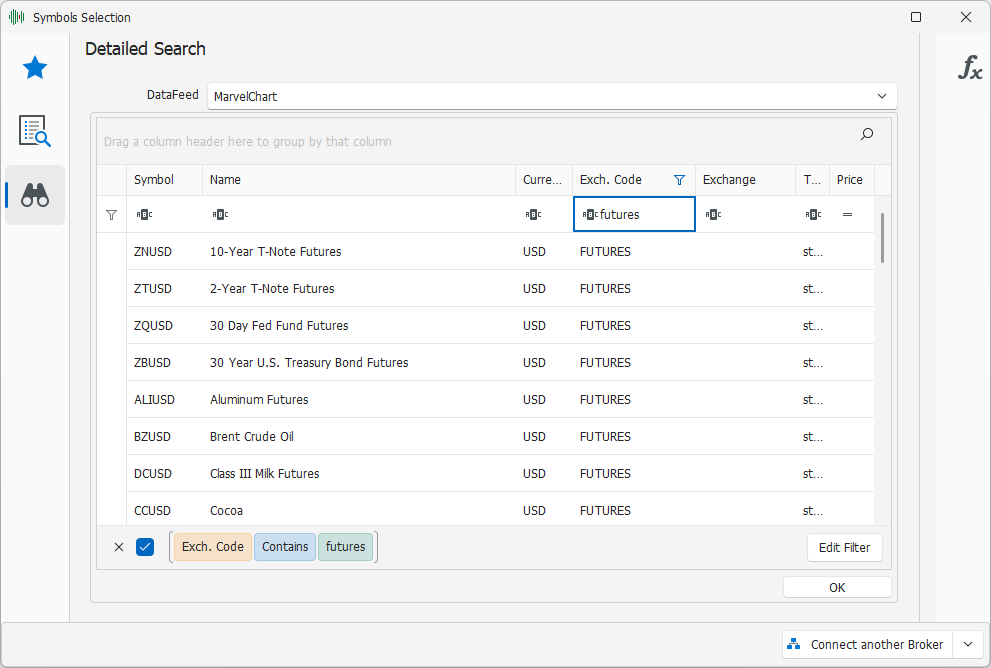Confirm with the OK button
Image resolution: width=991 pixels, height=668 pixels.
coord(837,588)
